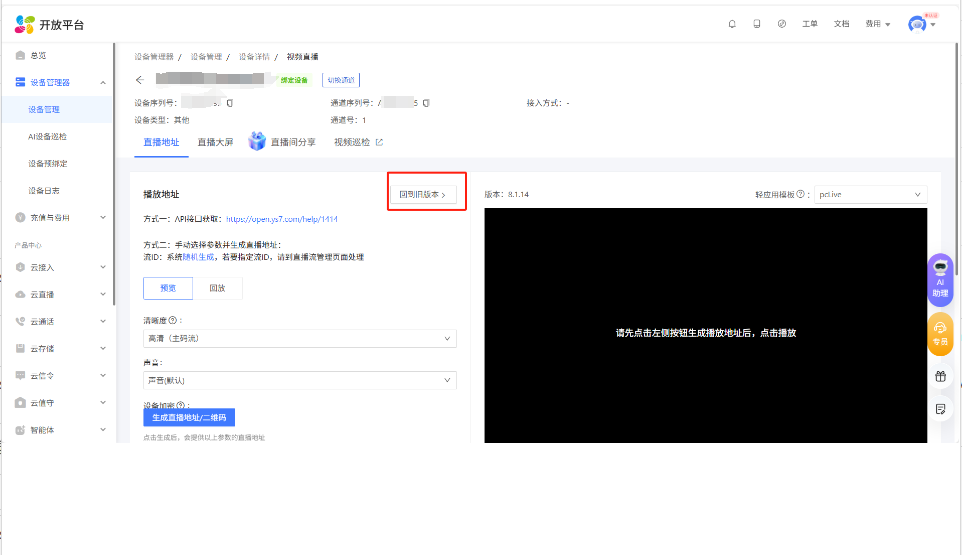Open the 专员 customer service widget

point(940,334)
